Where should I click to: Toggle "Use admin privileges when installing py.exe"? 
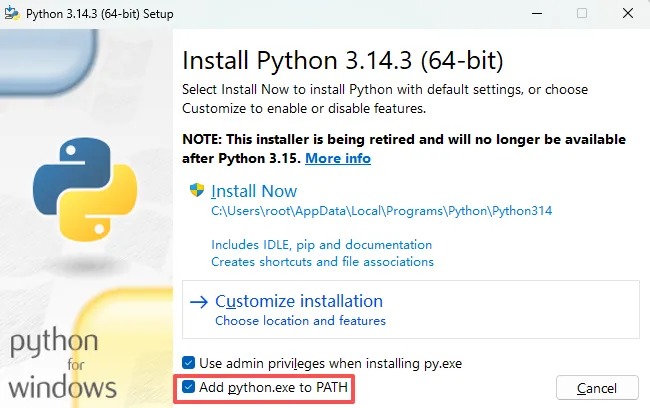[189, 362]
